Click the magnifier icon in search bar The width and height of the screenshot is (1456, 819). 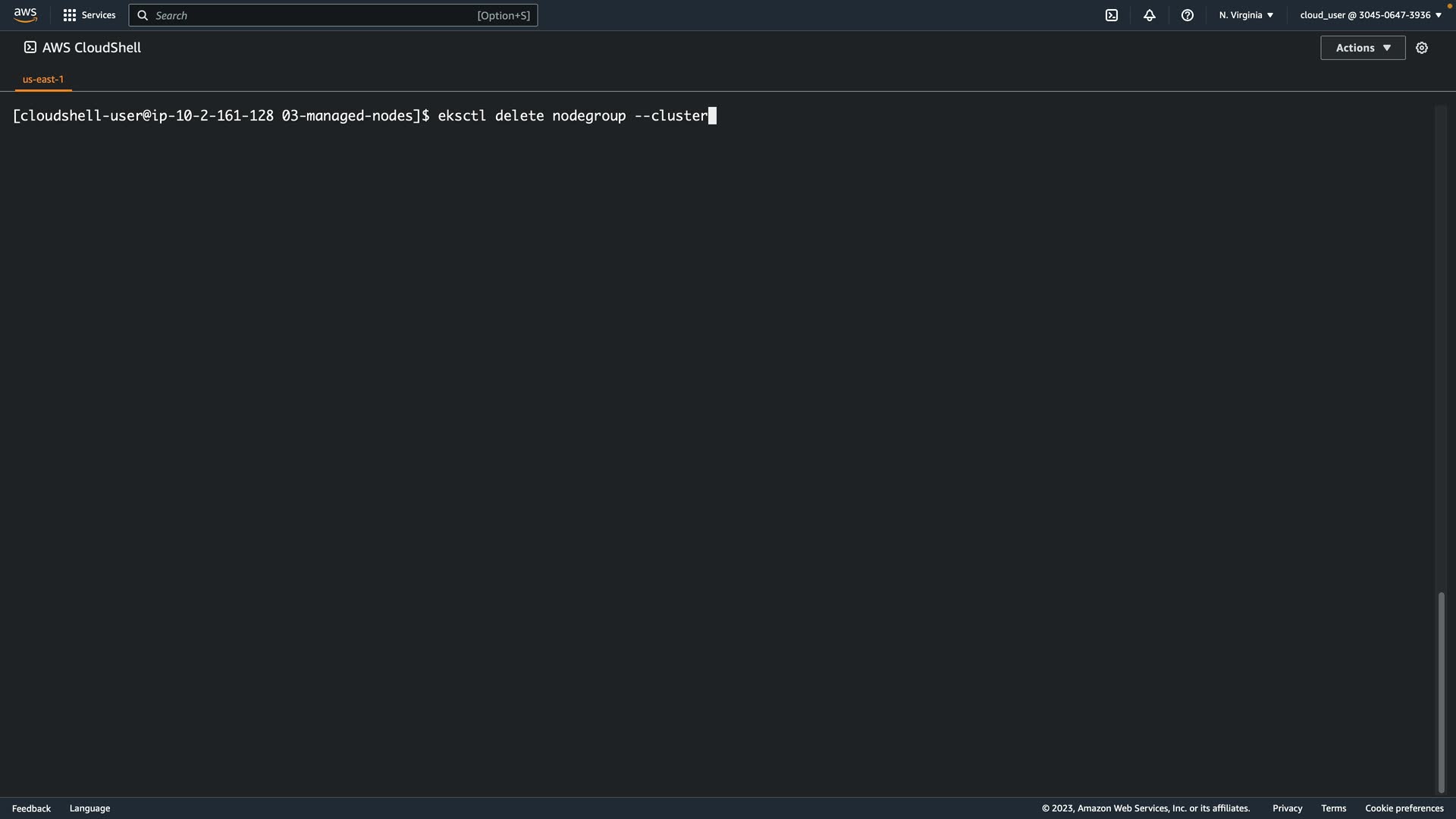click(143, 15)
